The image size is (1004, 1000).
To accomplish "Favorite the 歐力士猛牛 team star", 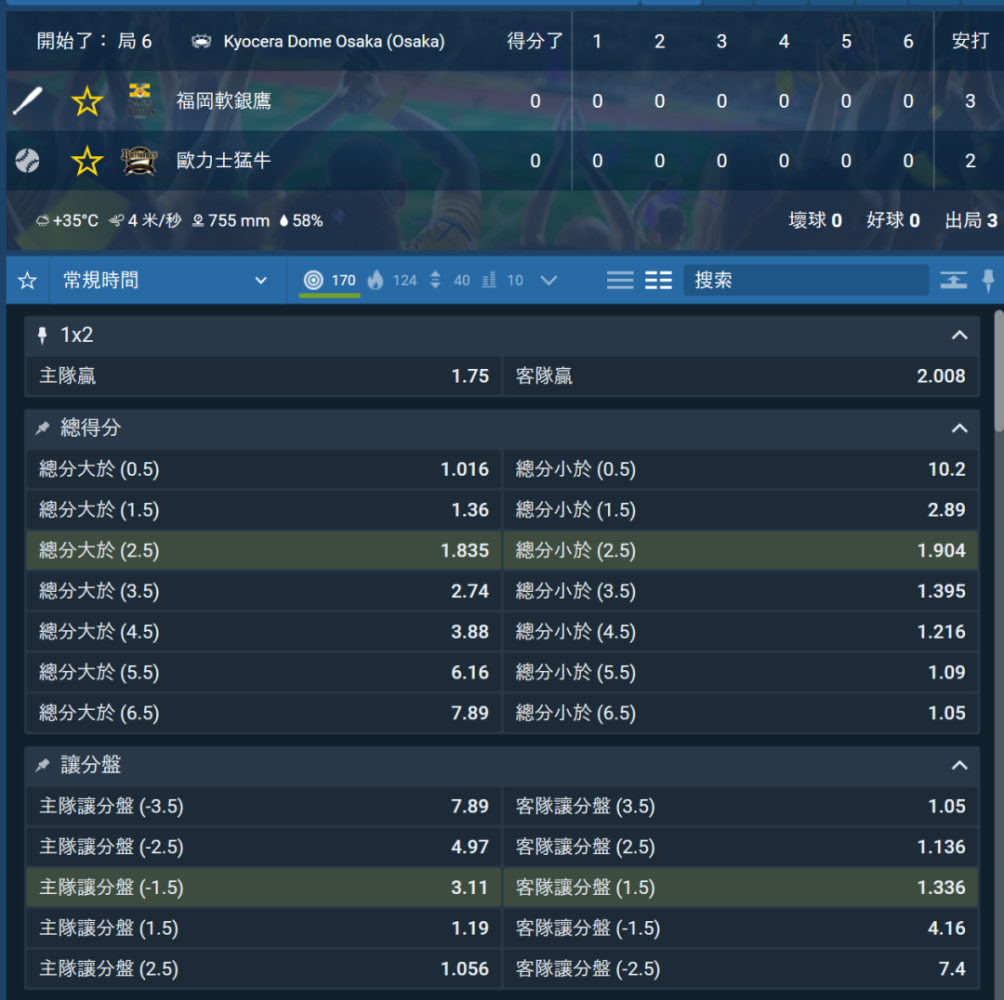I will 86,161.
